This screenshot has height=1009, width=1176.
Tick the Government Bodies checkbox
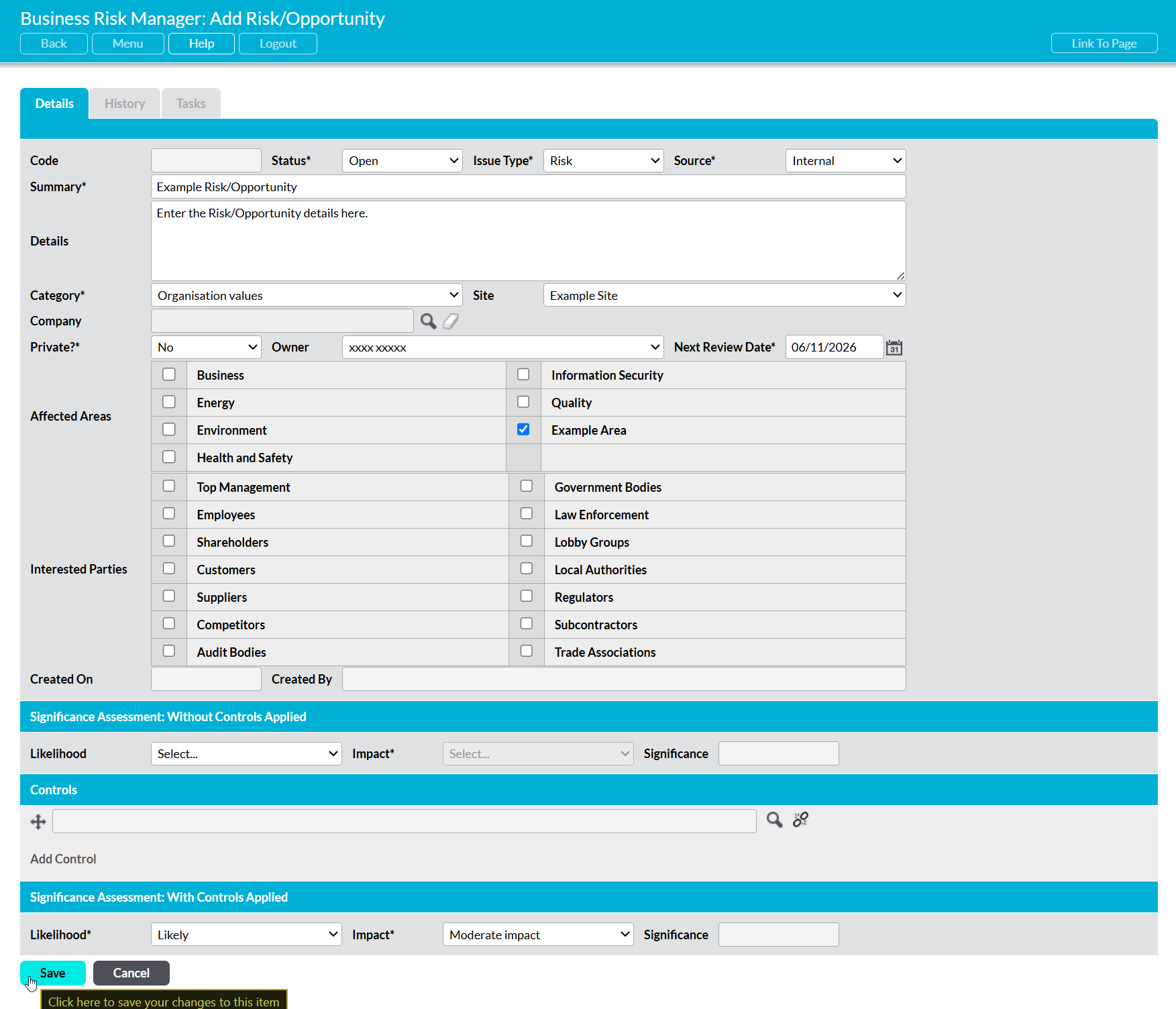[527, 486]
